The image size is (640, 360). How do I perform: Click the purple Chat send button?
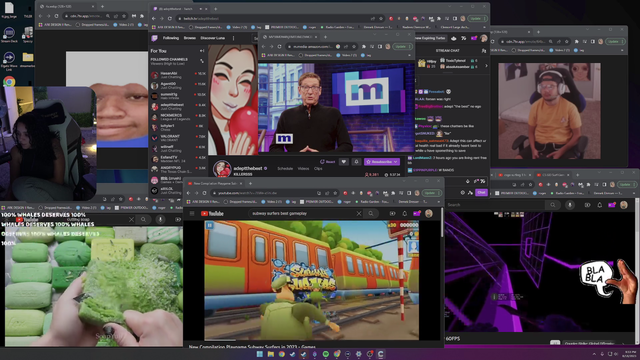[481, 192]
